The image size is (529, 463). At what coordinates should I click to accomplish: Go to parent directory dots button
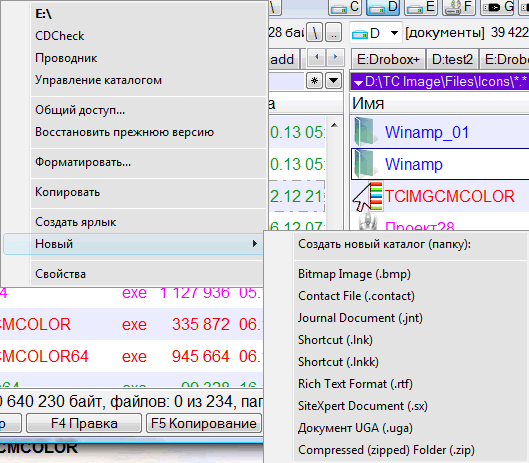coord(334,33)
